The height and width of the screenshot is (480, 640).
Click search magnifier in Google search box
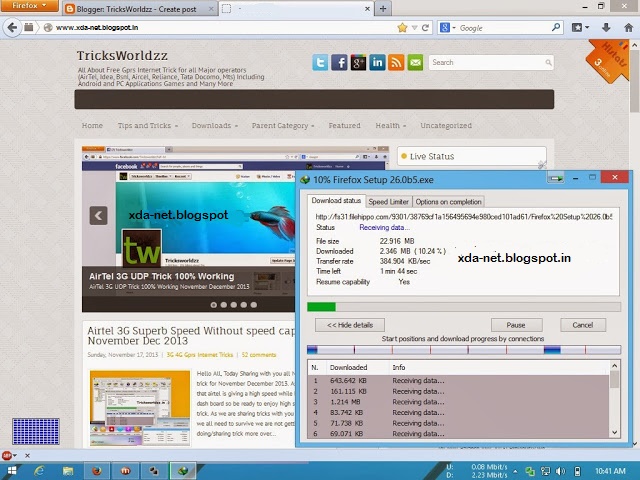click(556, 28)
